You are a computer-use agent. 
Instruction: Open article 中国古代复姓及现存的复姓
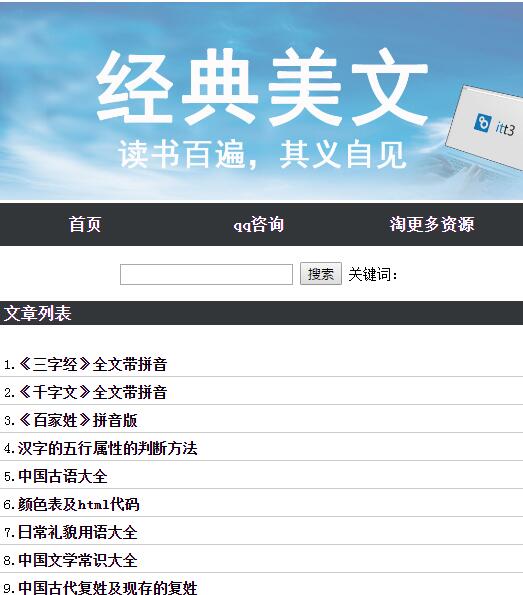(108, 587)
